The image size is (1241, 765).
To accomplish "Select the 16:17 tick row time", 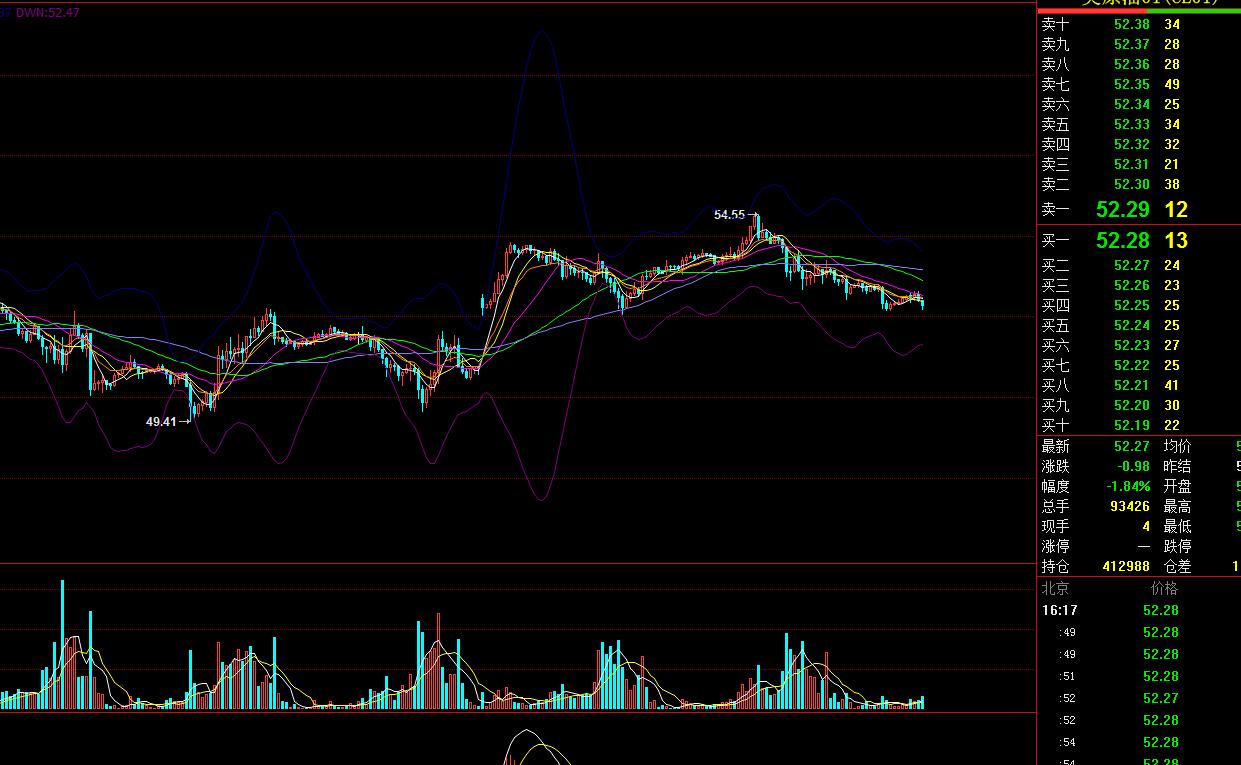I will point(1059,610).
